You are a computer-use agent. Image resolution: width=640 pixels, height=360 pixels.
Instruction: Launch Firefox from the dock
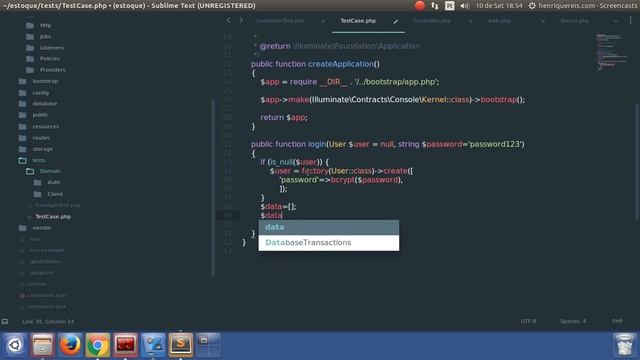pos(70,345)
